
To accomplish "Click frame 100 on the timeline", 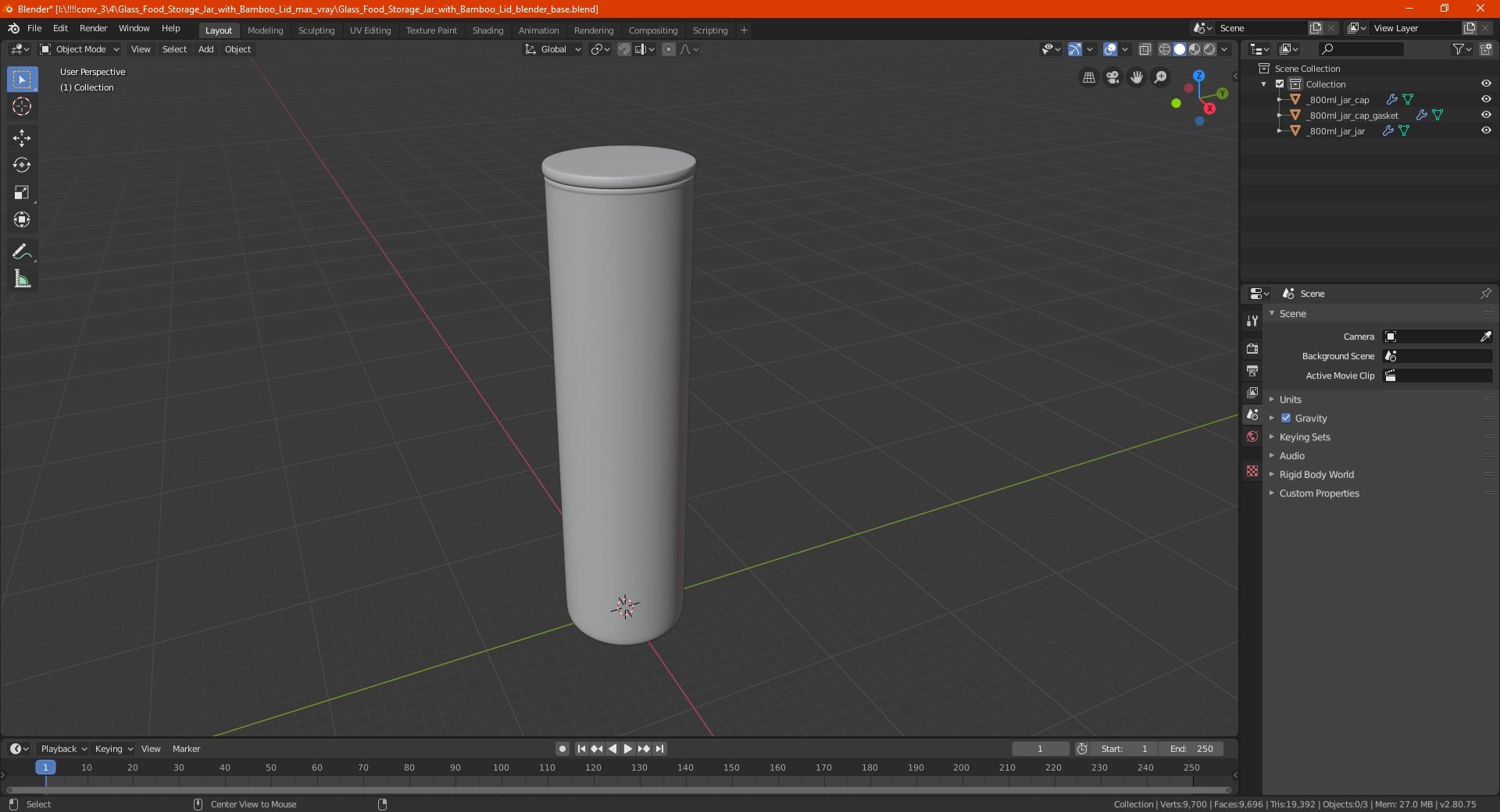I will [x=501, y=768].
